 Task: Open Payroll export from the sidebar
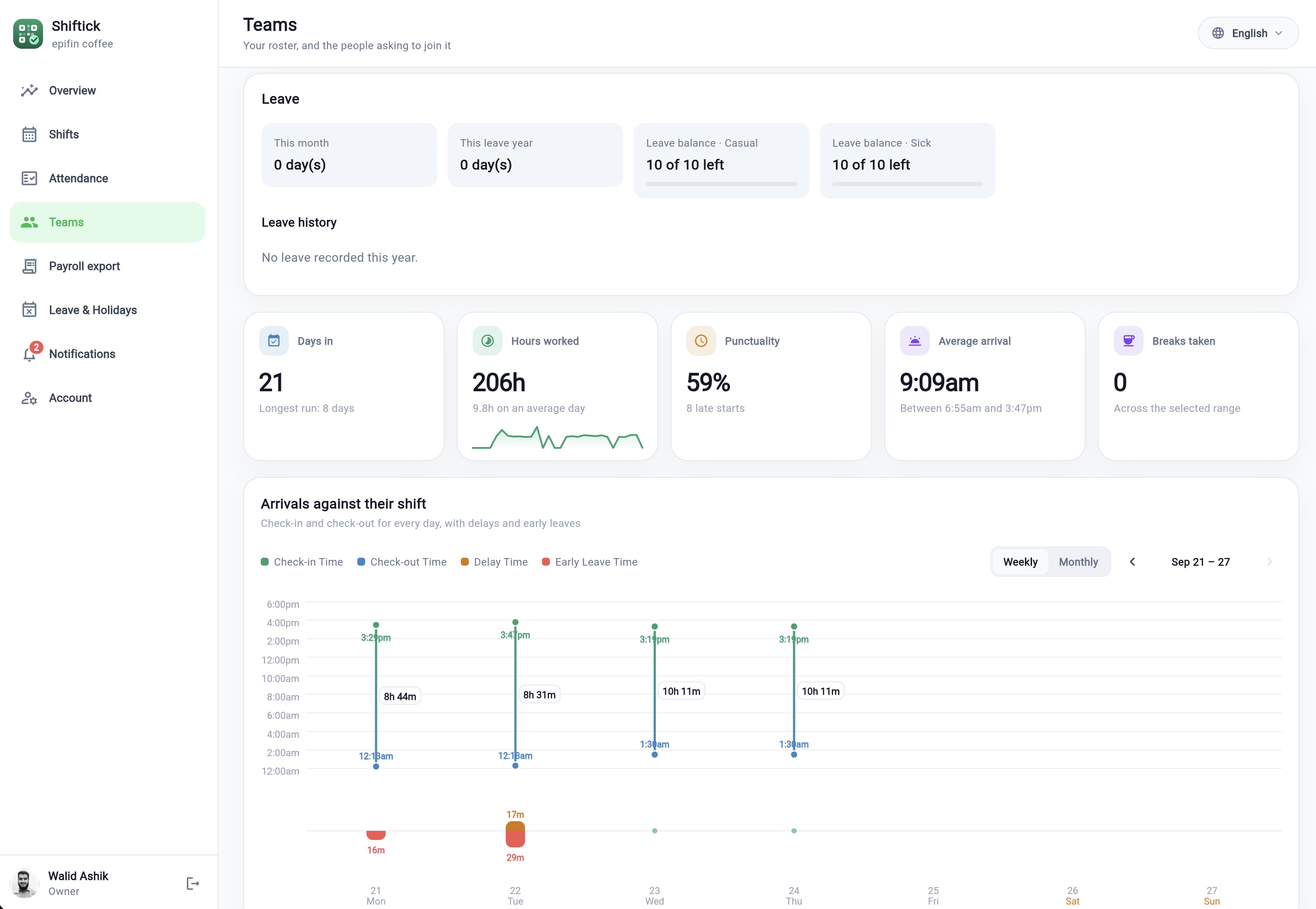coord(108,266)
